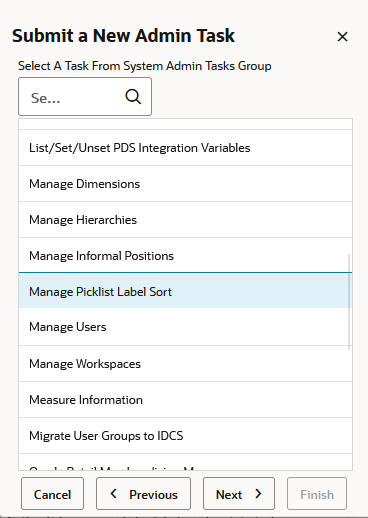Screen dimensions: 368x518
Task: Click the disabled Finish button
Action: pyautogui.click(x=317, y=494)
